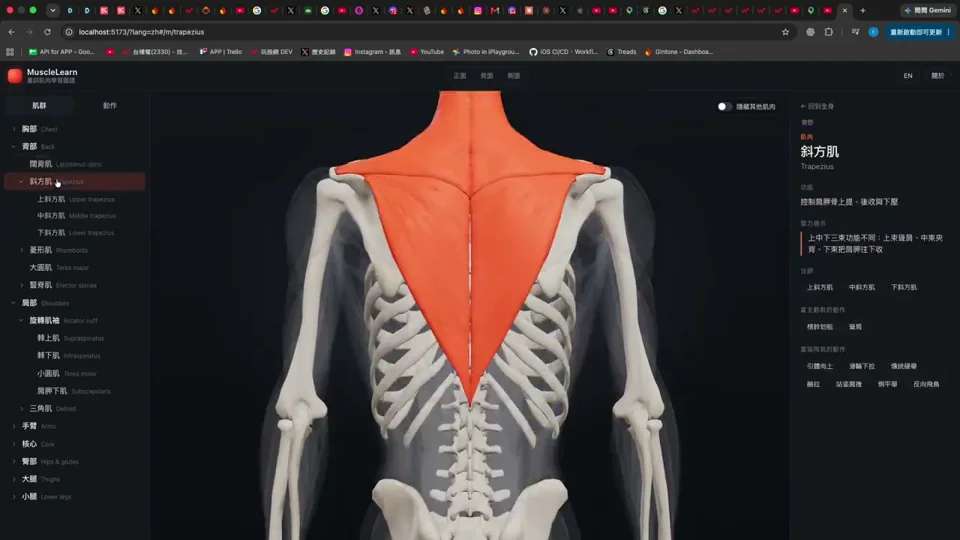Expand the 臀部 Hips & glutes group
Viewport: 960px width, 540px height.
point(14,462)
